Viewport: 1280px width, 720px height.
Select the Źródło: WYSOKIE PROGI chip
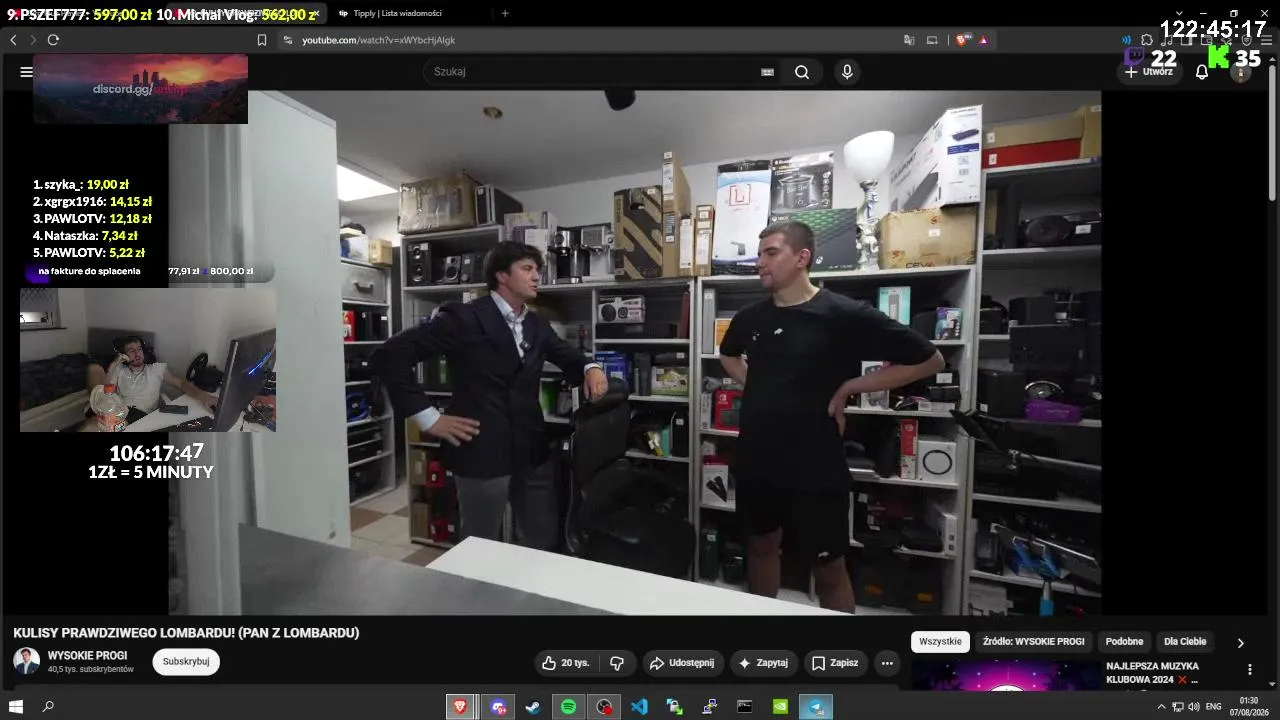(1033, 642)
